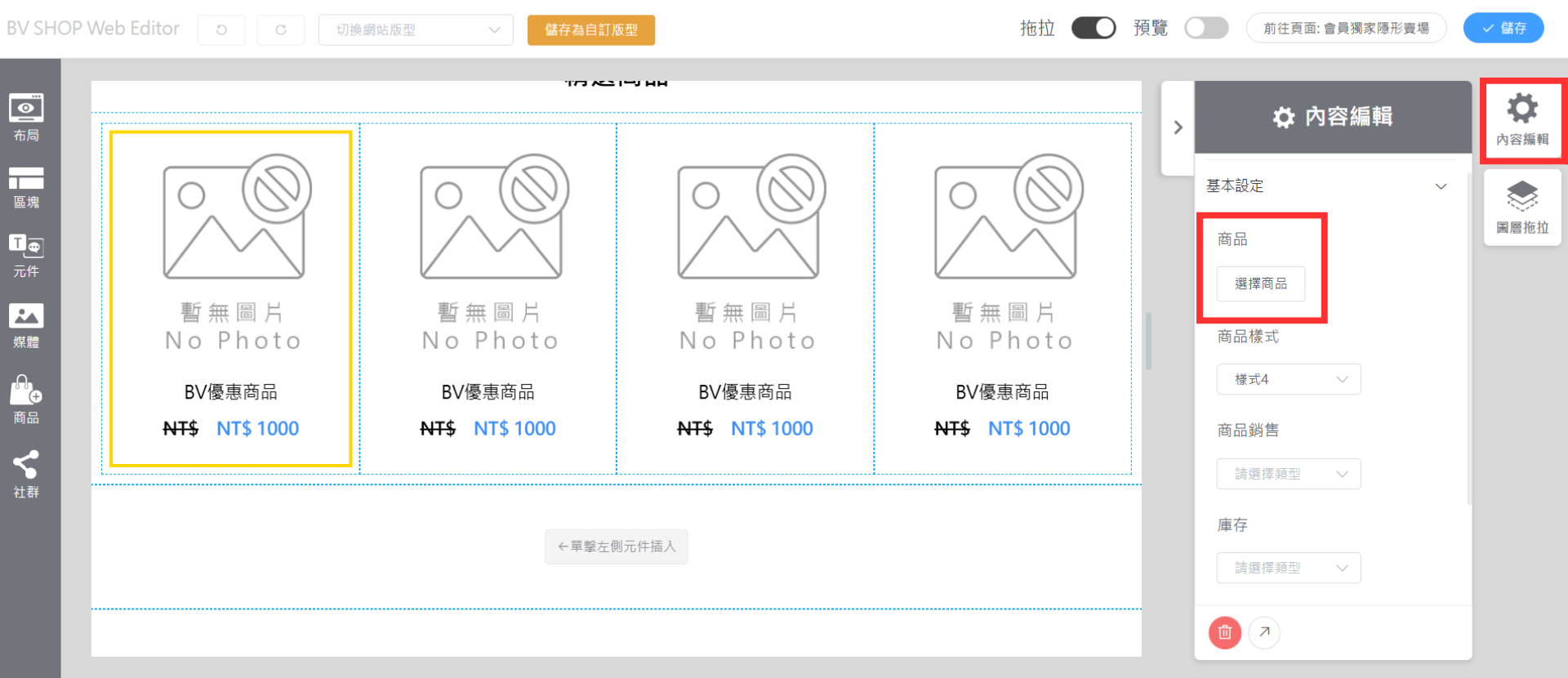Click 儲存為自訂版型 button
Image resolution: width=1568 pixels, height=678 pixels.
(x=591, y=30)
